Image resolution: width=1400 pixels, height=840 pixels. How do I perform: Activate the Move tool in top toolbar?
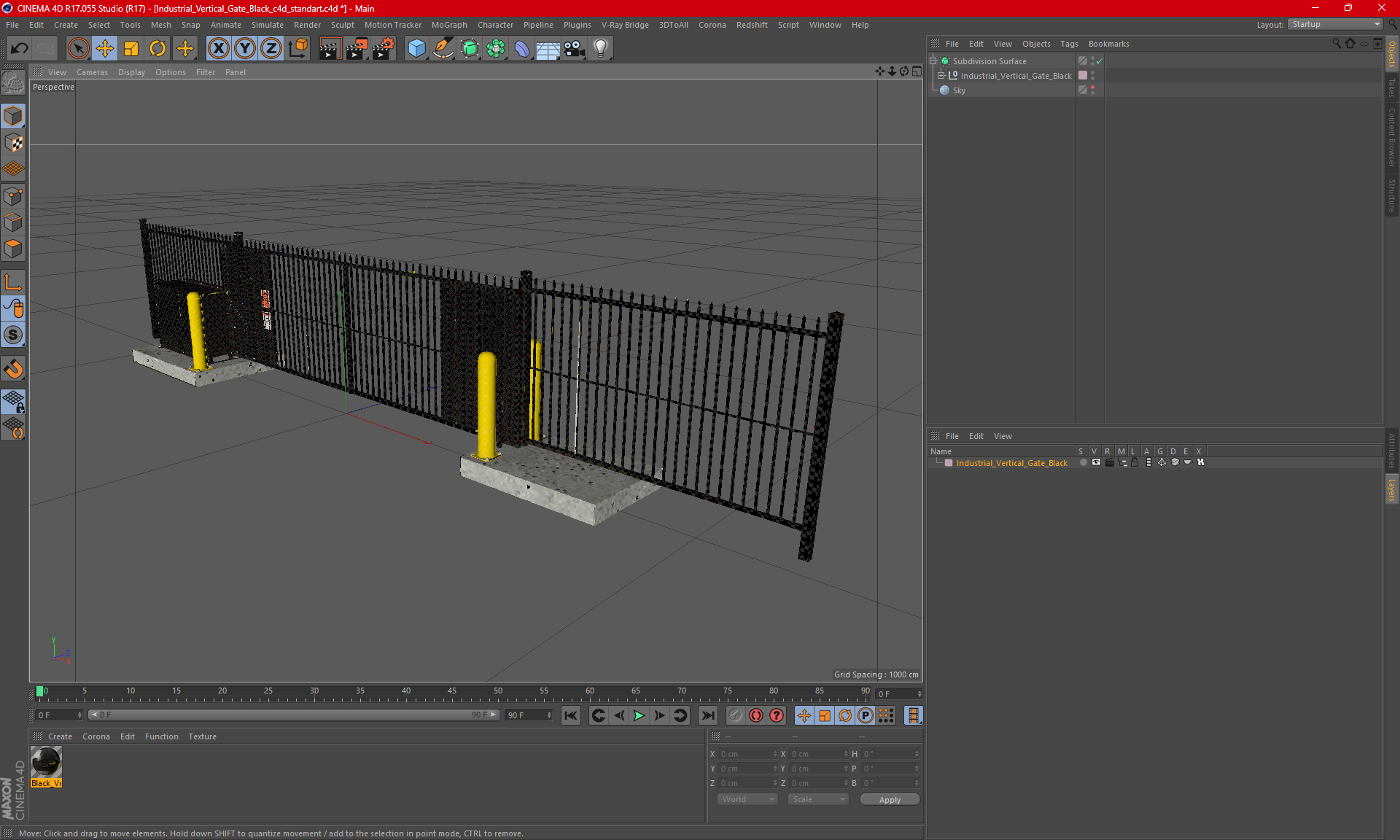104,48
